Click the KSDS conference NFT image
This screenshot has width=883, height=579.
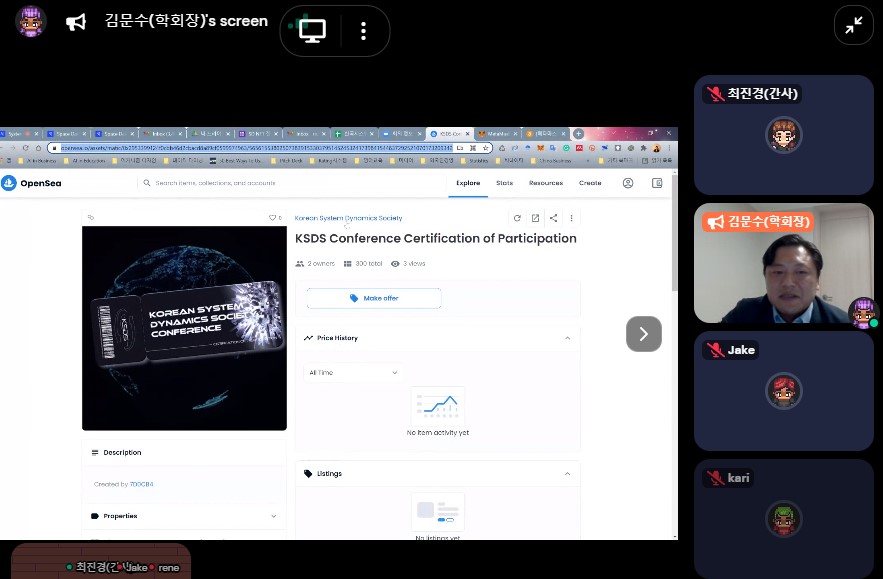(184, 328)
